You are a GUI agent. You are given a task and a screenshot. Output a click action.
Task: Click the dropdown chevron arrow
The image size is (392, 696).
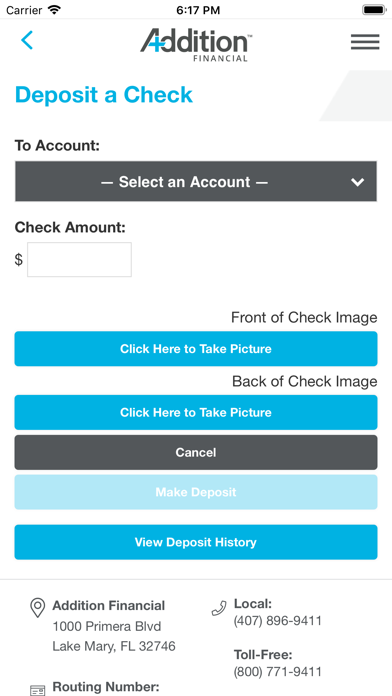pos(357,182)
